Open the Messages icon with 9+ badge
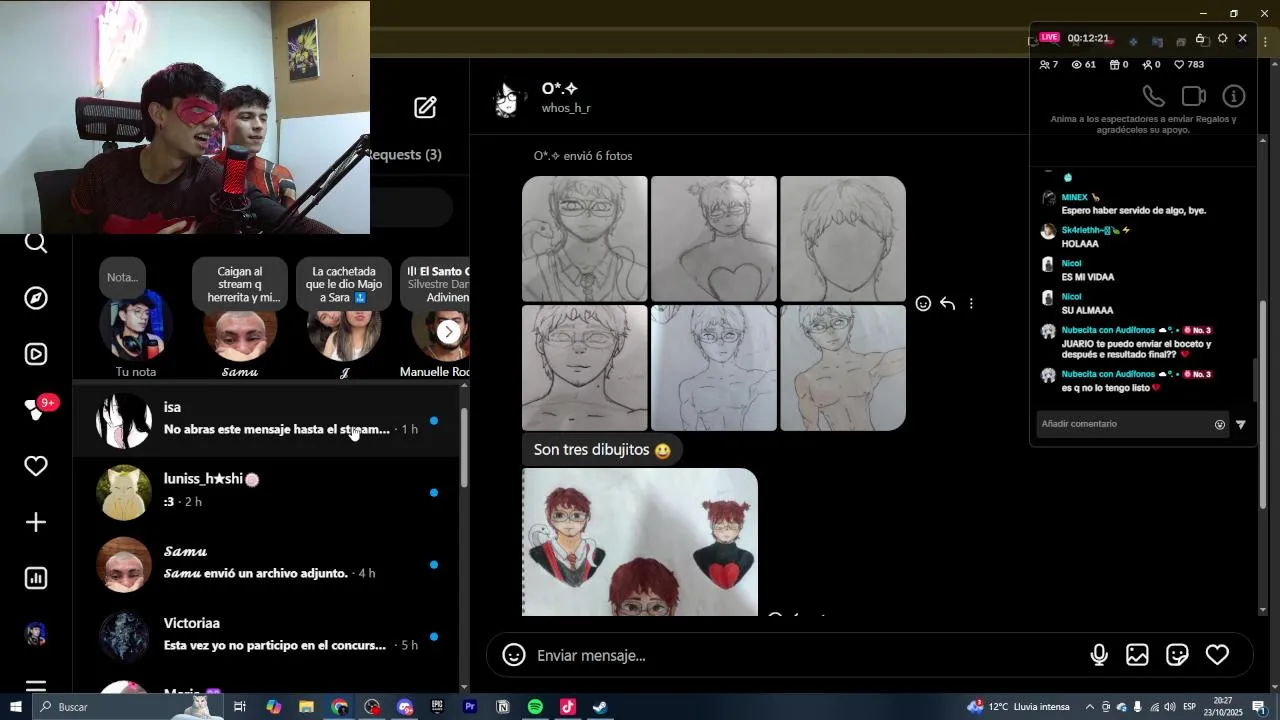This screenshot has width=1280, height=720. click(x=38, y=409)
